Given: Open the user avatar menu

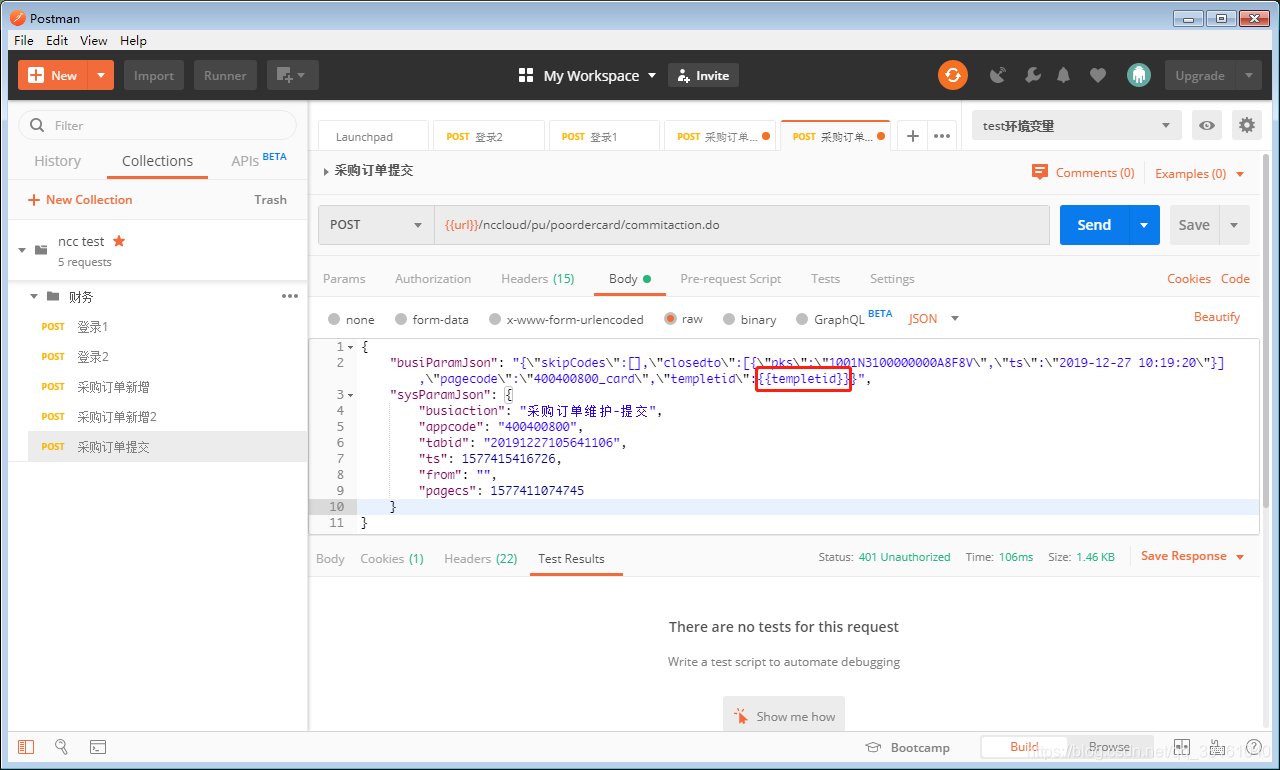Looking at the screenshot, I should pyautogui.click(x=1138, y=75).
